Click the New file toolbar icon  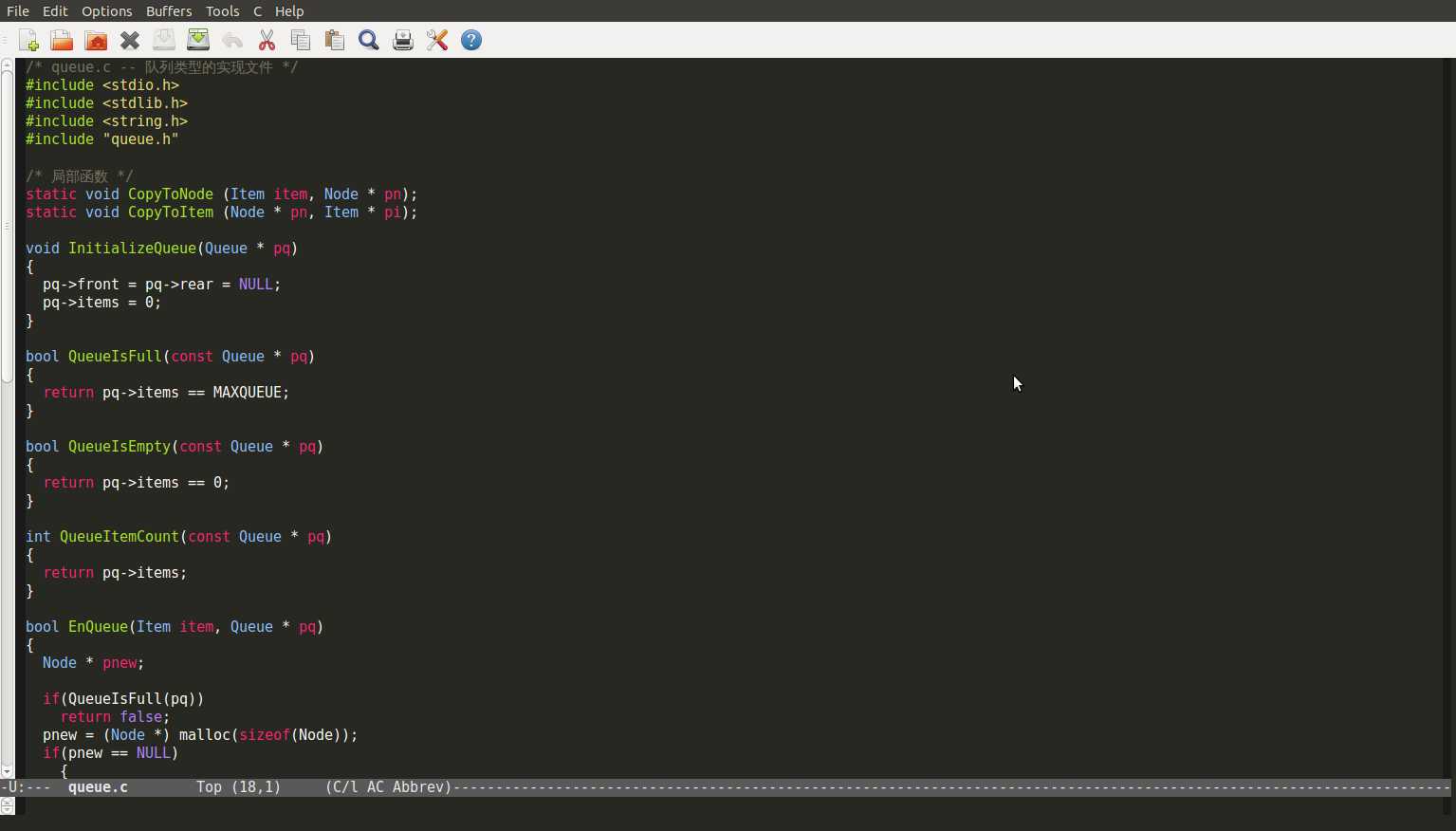(x=28, y=40)
